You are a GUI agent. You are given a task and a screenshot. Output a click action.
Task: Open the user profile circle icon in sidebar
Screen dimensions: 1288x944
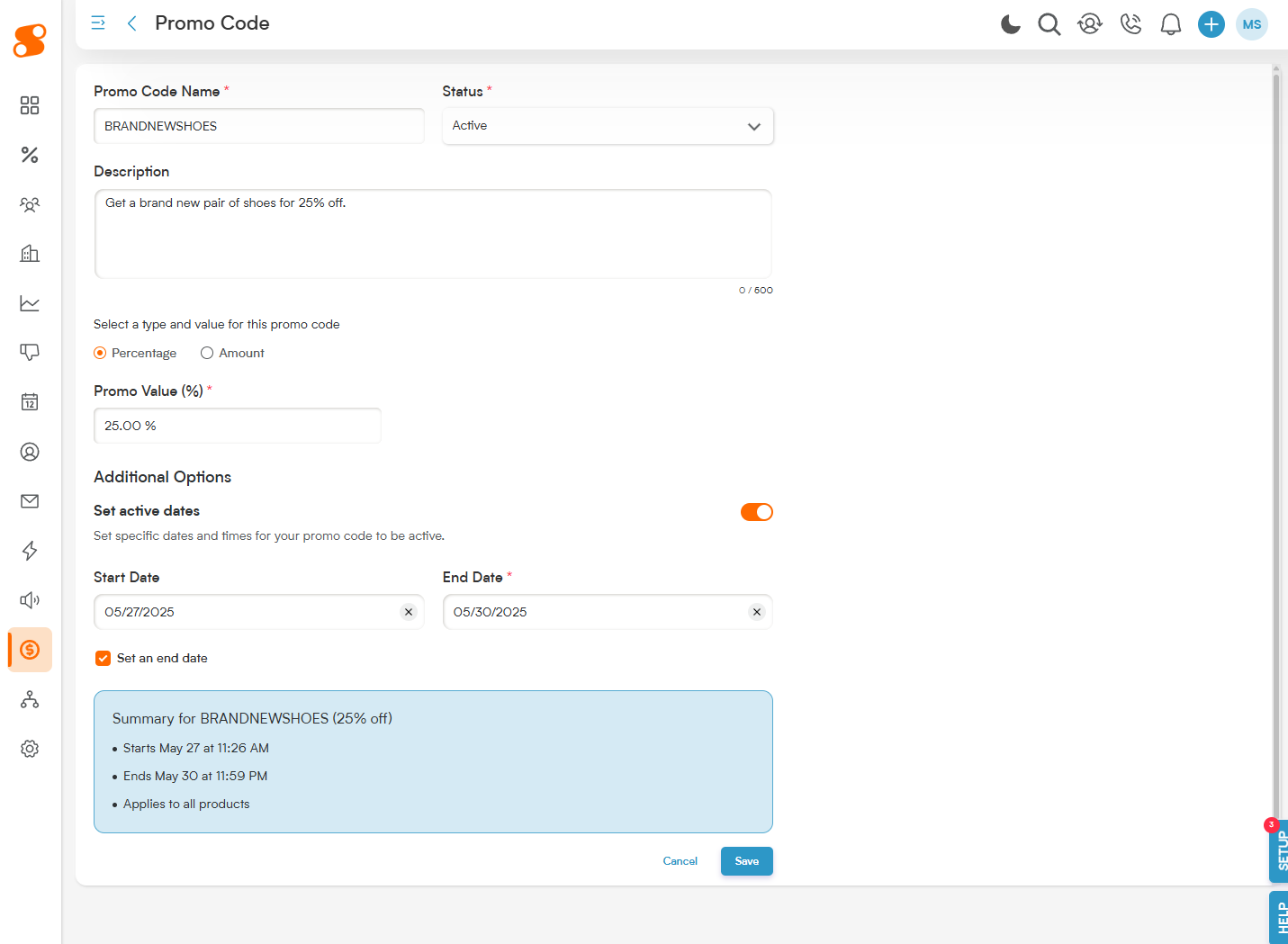[x=30, y=452]
